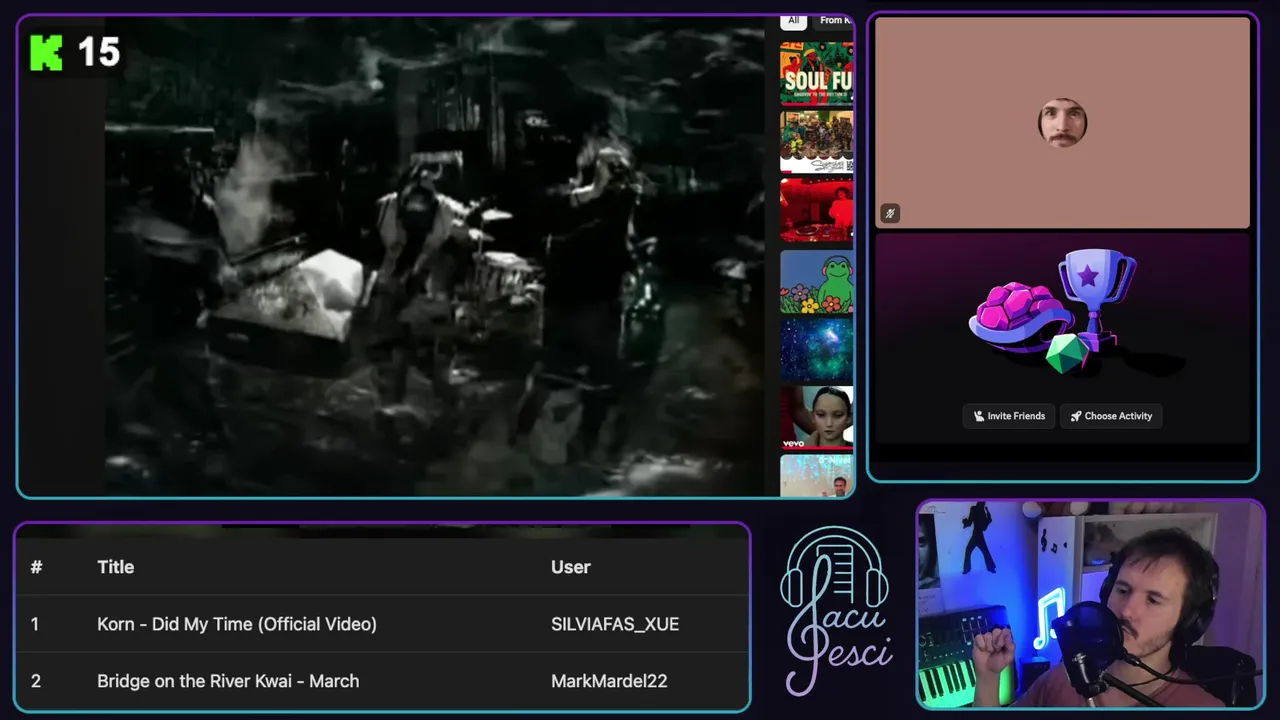Click the viewer count 15
This screenshot has height=720, width=1280.
(98, 52)
